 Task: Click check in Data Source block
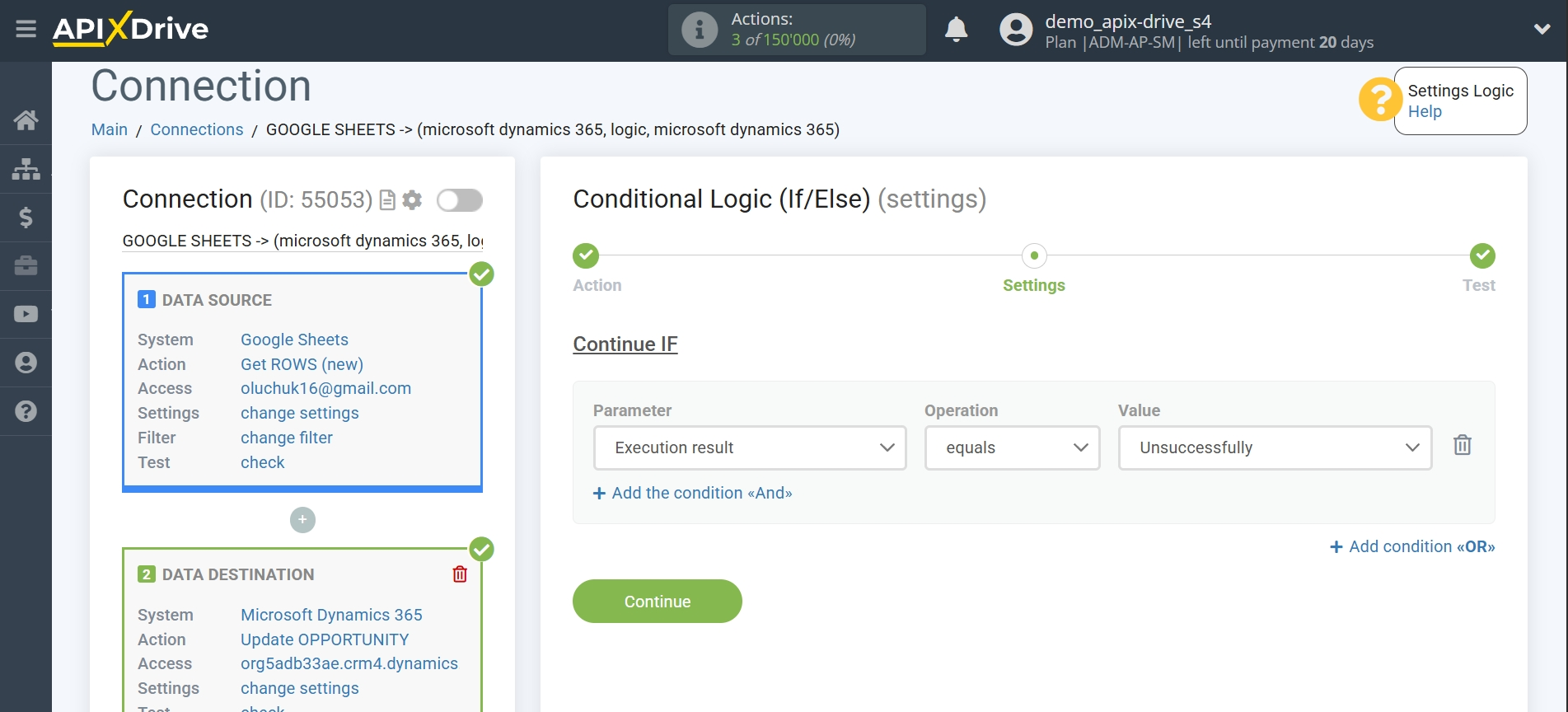262,462
